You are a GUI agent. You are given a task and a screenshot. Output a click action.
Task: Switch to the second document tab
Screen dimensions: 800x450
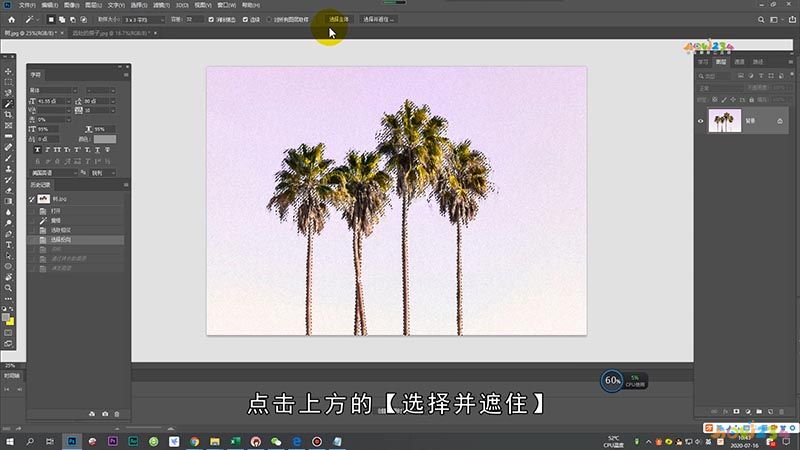pyautogui.click(x=112, y=33)
